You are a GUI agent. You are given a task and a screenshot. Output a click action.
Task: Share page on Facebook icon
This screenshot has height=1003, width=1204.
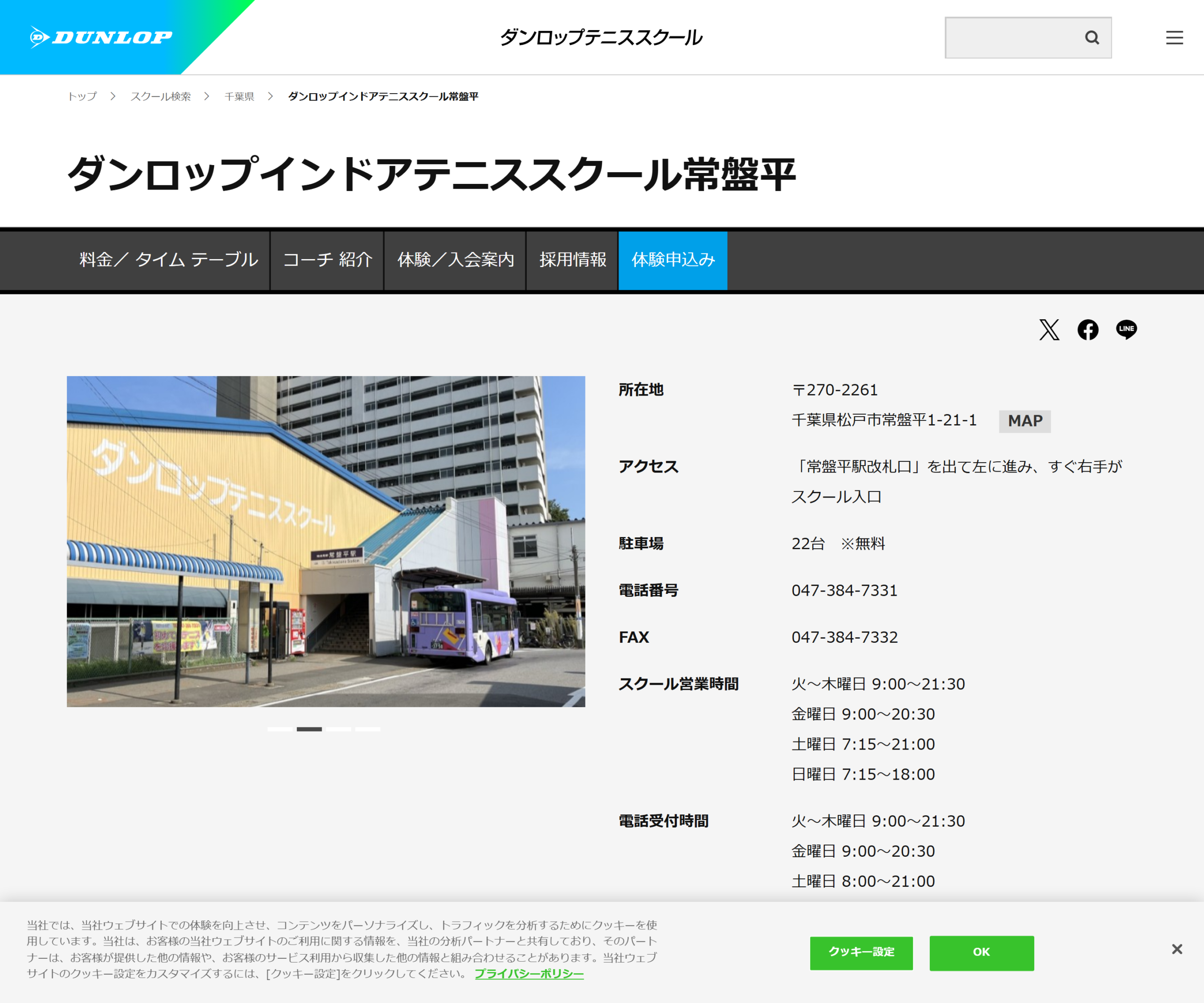[1088, 330]
